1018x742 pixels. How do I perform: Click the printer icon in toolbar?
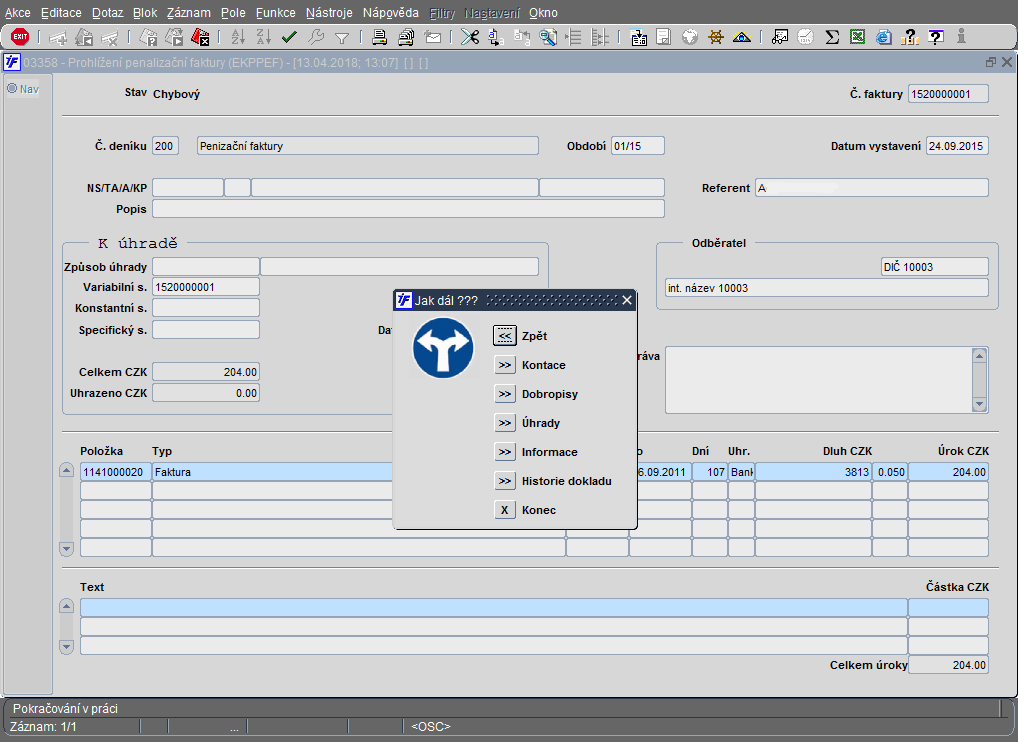click(x=380, y=37)
